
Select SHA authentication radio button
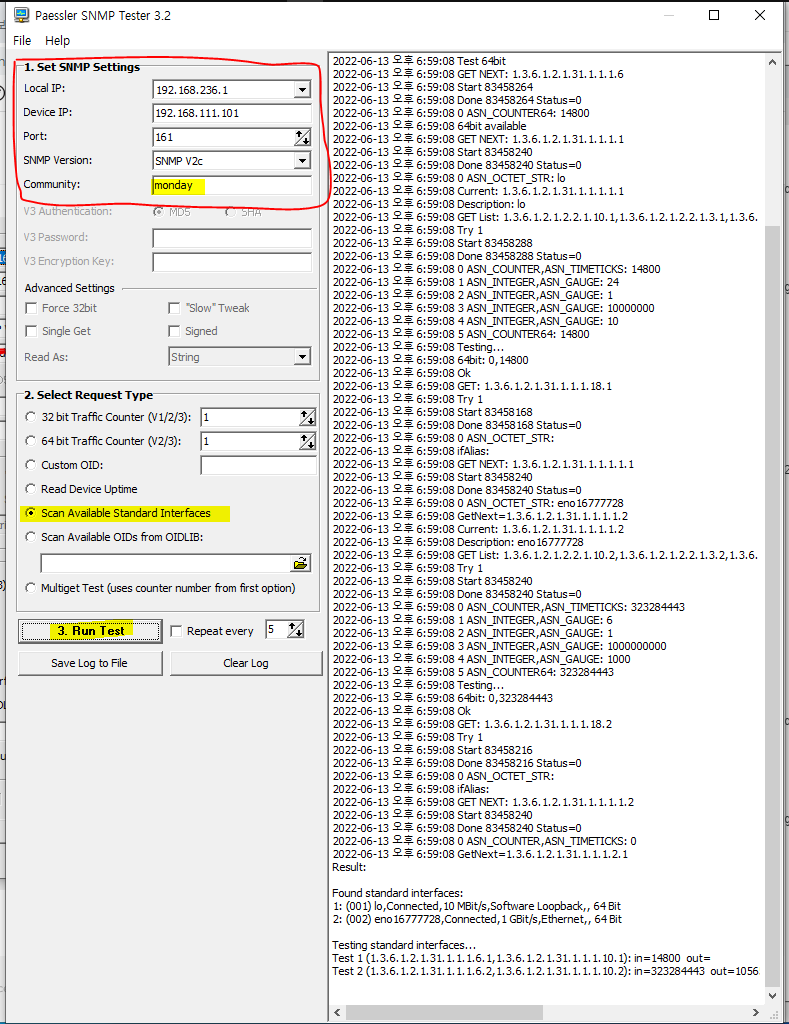[x=230, y=212]
